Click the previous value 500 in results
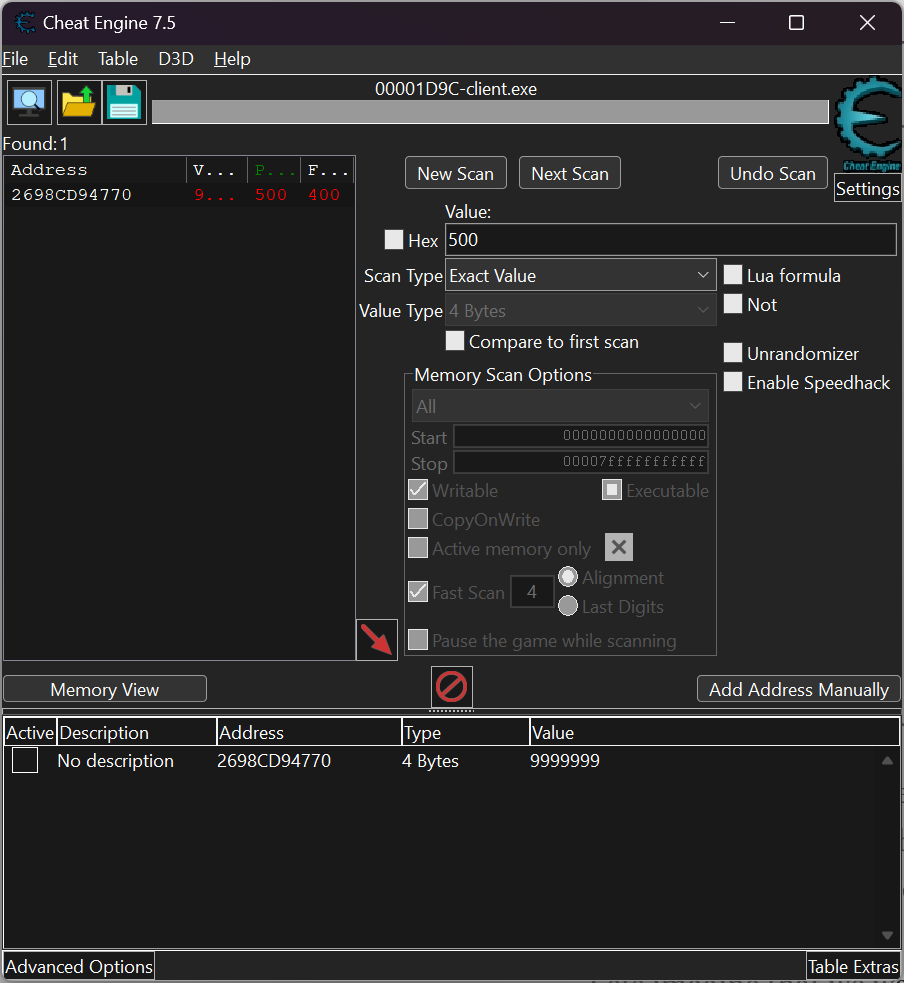904x983 pixels. click(x=271, y=195)
